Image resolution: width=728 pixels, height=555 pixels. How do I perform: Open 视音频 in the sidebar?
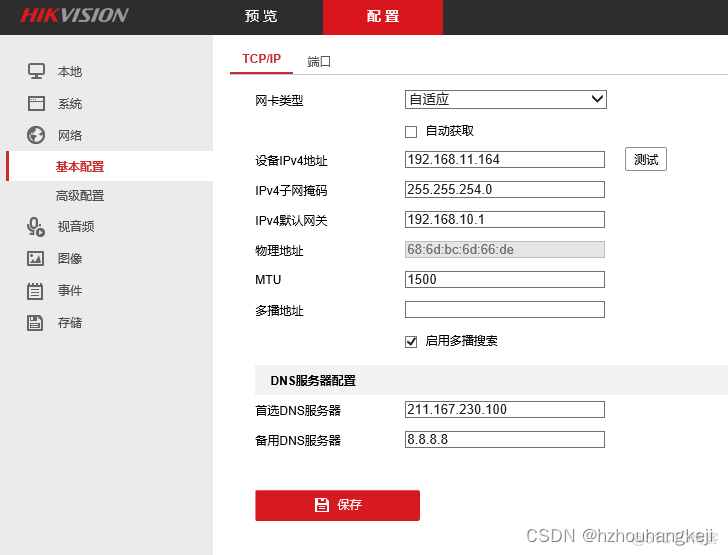point(76,227)
